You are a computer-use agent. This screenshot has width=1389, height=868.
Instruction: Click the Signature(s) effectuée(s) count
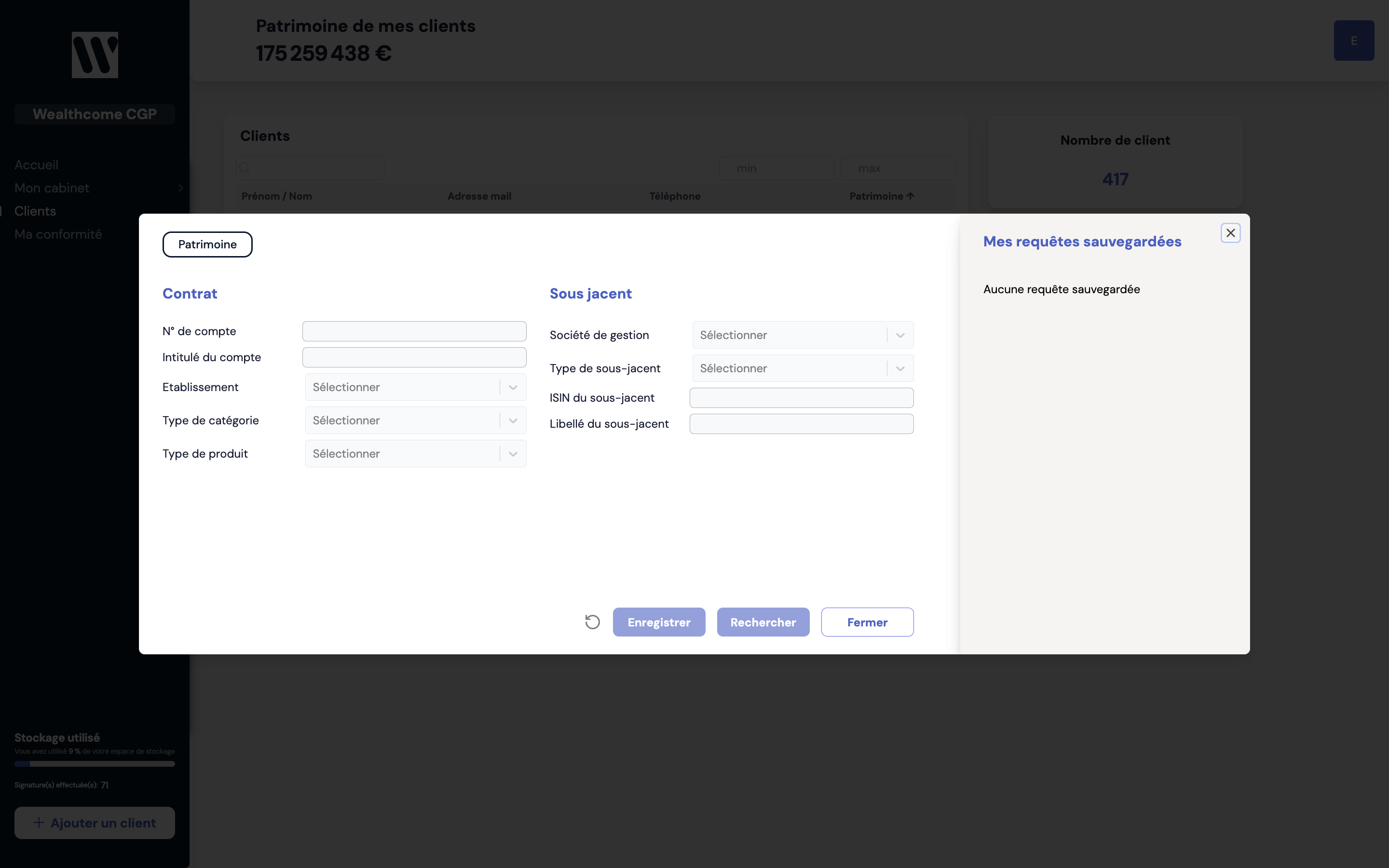[105, 785]
